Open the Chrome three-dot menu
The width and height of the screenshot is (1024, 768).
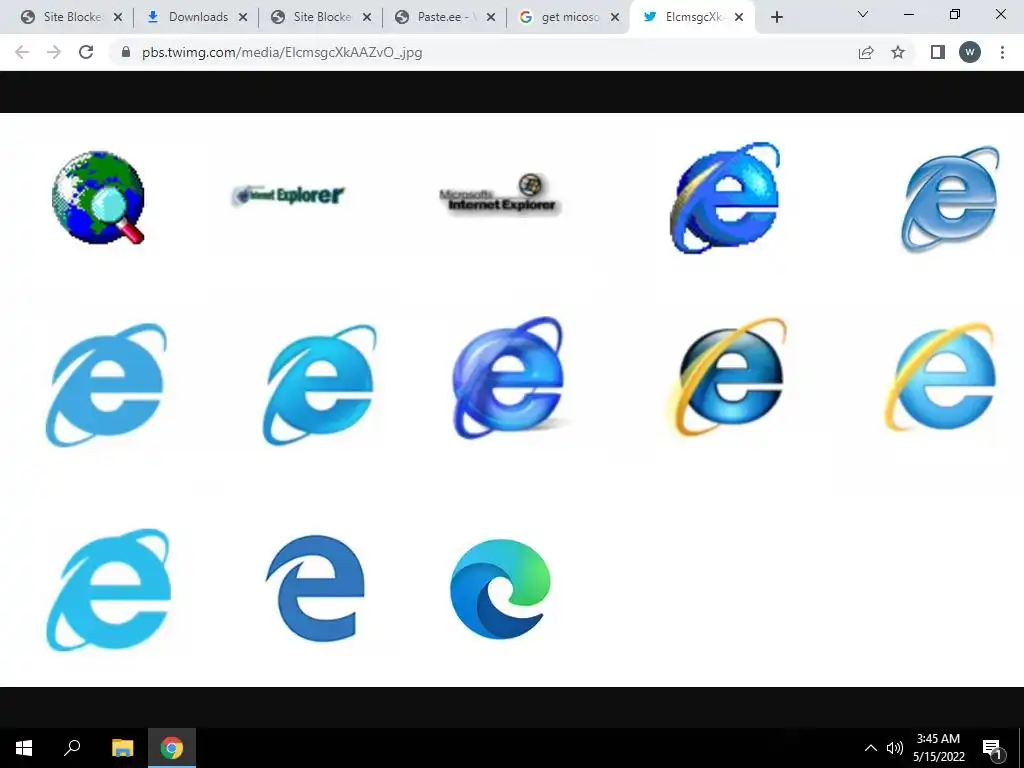coord(1002,52)
